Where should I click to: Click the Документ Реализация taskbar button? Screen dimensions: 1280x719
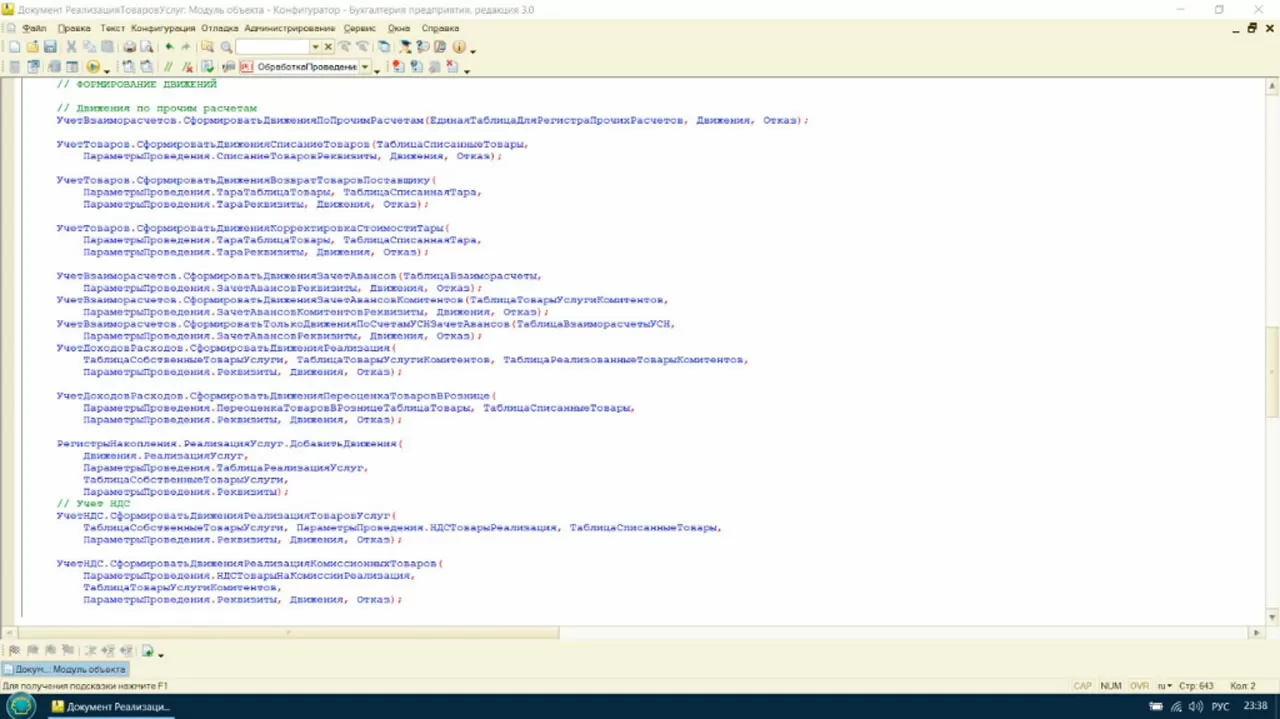pos(110,706)
